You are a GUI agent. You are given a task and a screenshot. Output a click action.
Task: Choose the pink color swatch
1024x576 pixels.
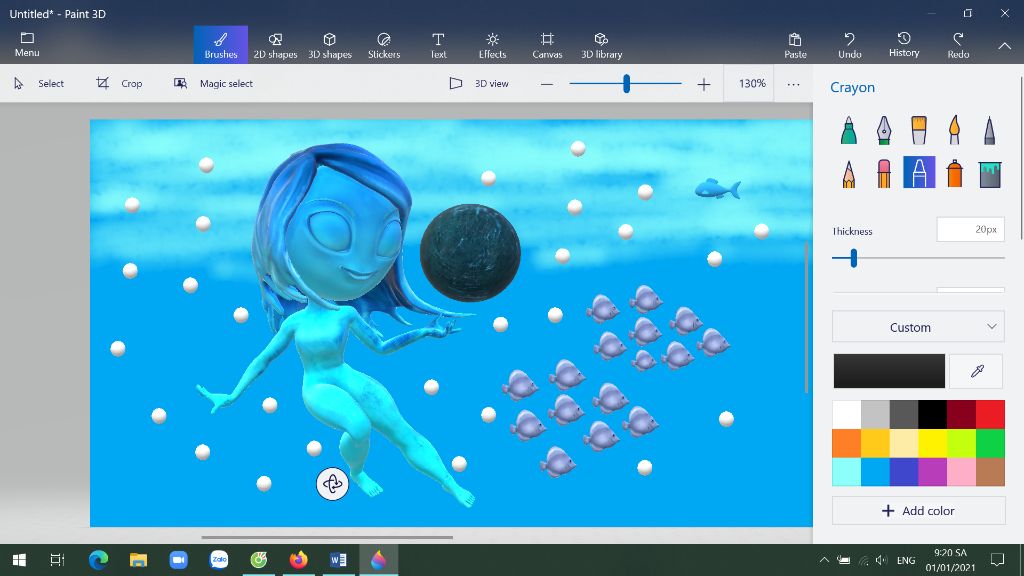[x=961, y=472]
